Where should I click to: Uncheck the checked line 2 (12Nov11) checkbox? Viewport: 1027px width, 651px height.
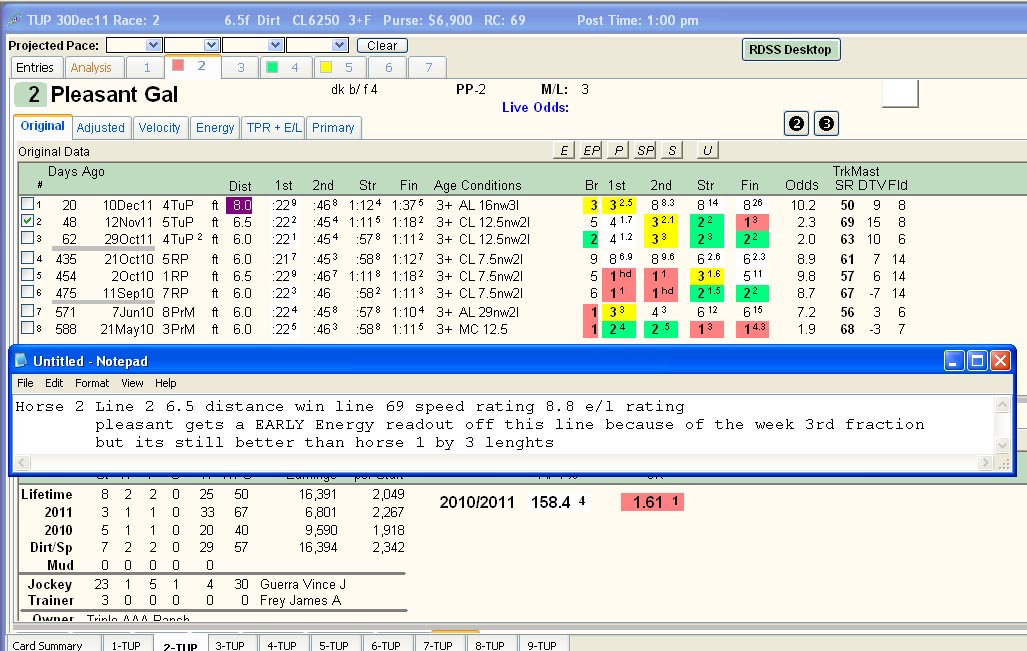(28, 221)
